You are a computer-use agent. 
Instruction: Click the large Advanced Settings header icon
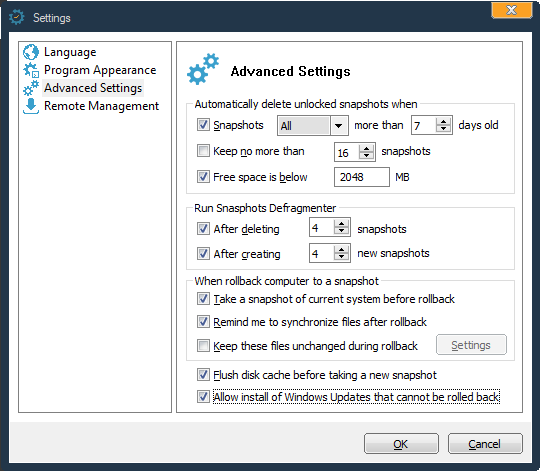[203, 69]
